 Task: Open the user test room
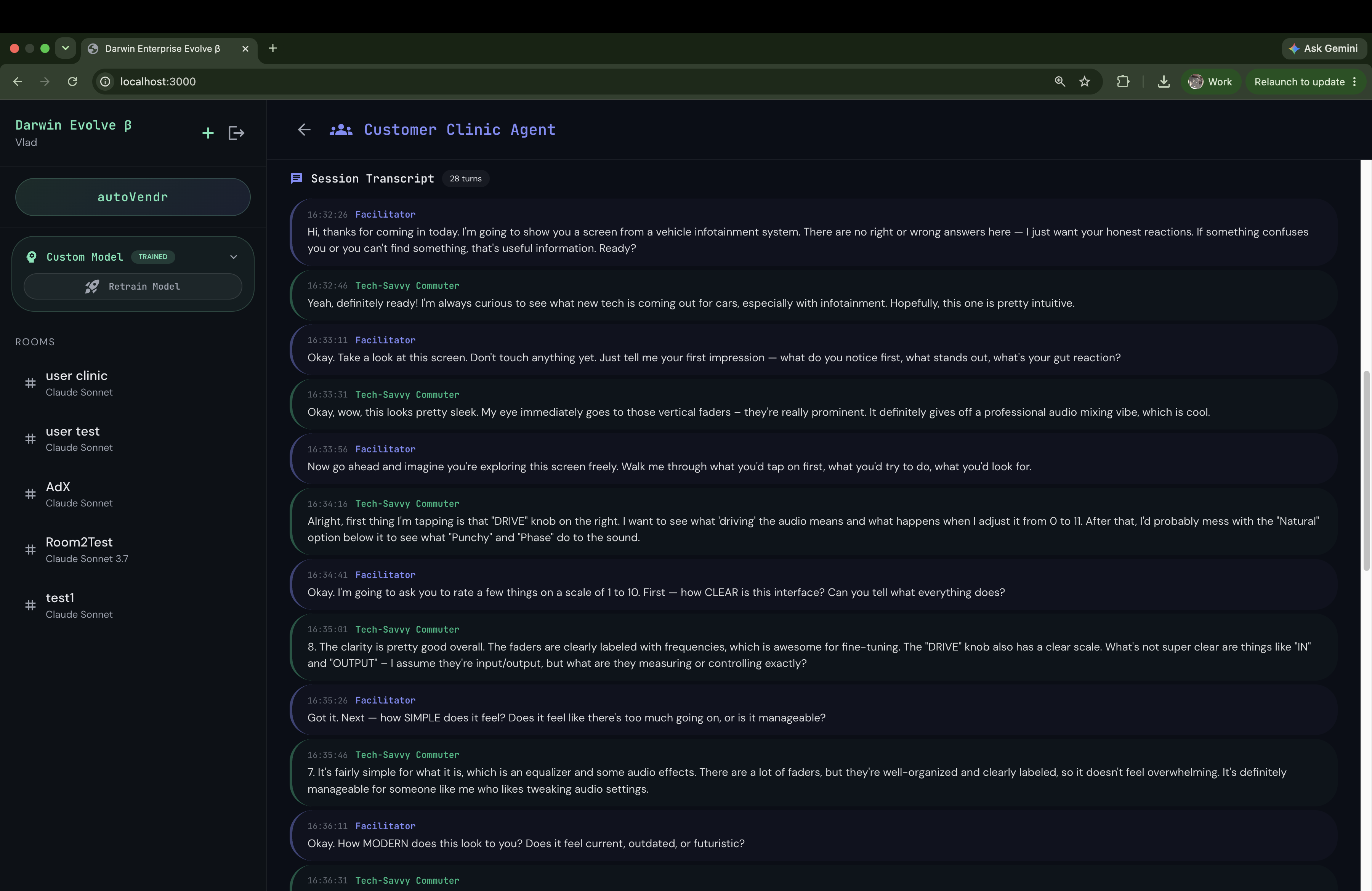(133, 439)
